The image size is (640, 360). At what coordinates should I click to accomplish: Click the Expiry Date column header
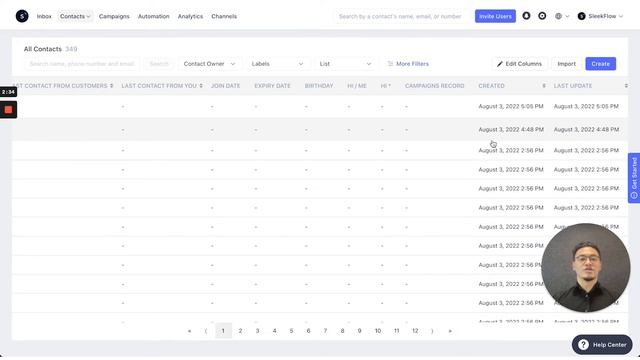272,86
